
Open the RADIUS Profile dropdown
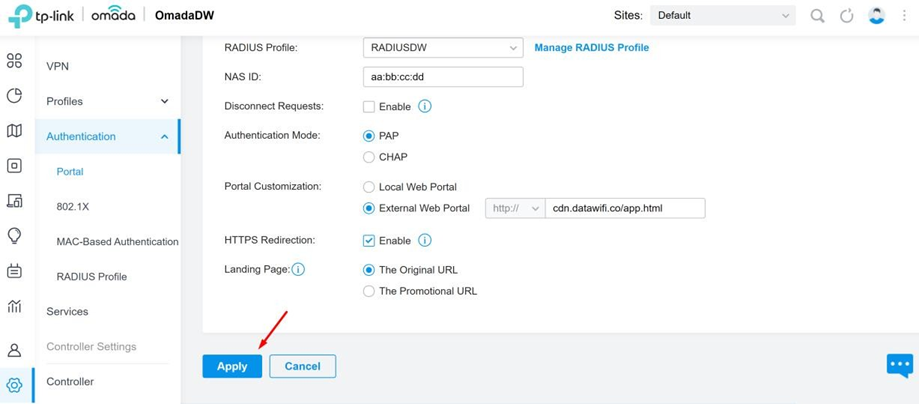pyautogui.click(x=443, y=48)
